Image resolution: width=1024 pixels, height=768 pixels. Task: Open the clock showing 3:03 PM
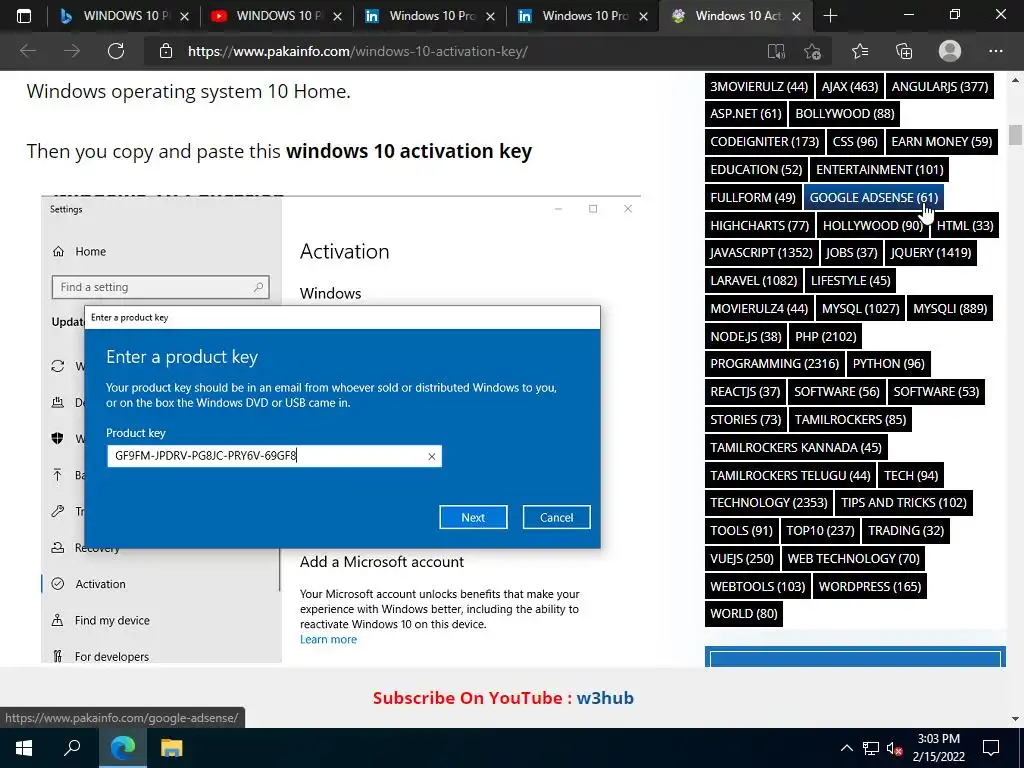(x=938, y=748)
